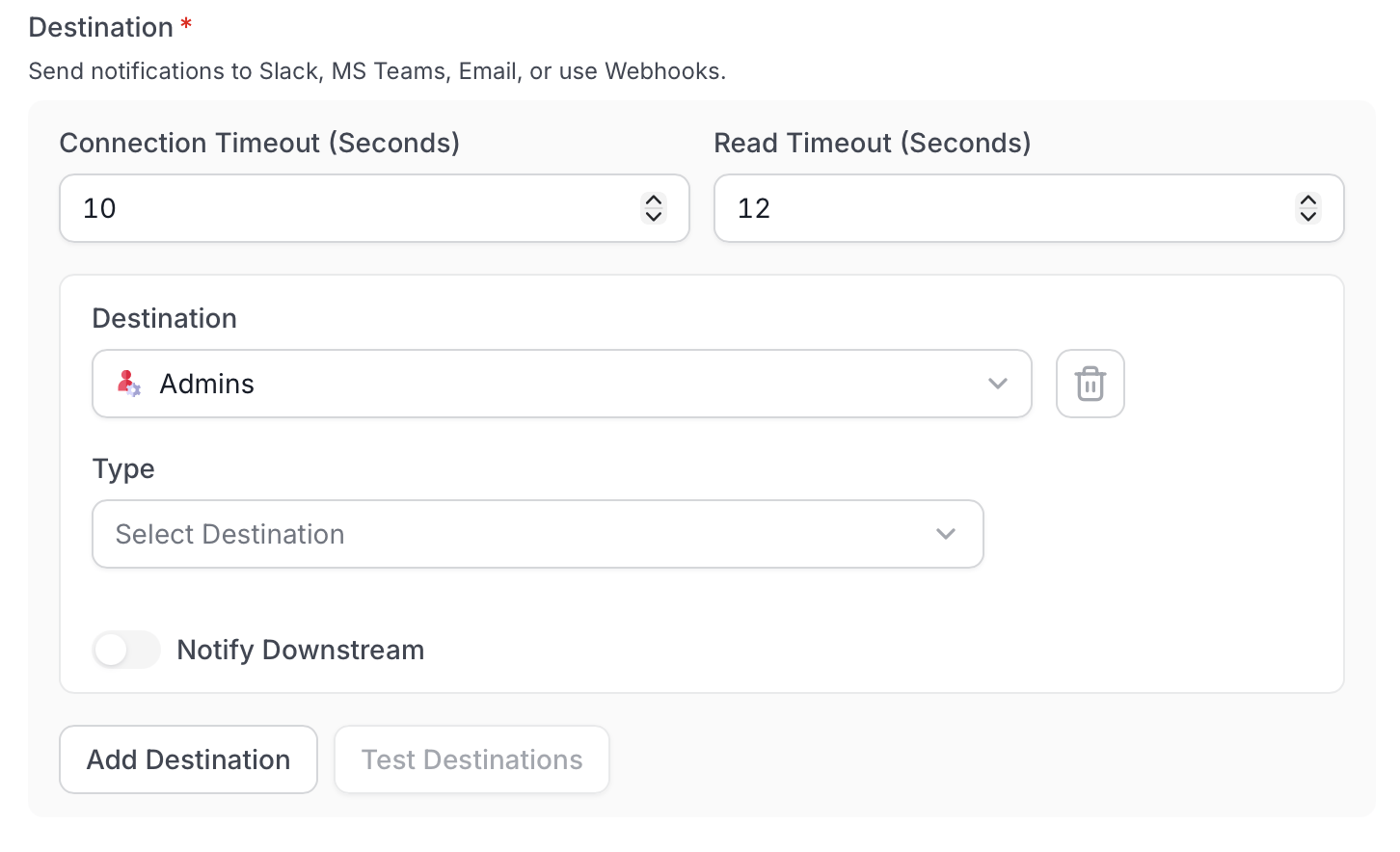Click the chevron in the Type dropdown
The height and width of the screenshot is (852, 1400).
coord(946,534)
